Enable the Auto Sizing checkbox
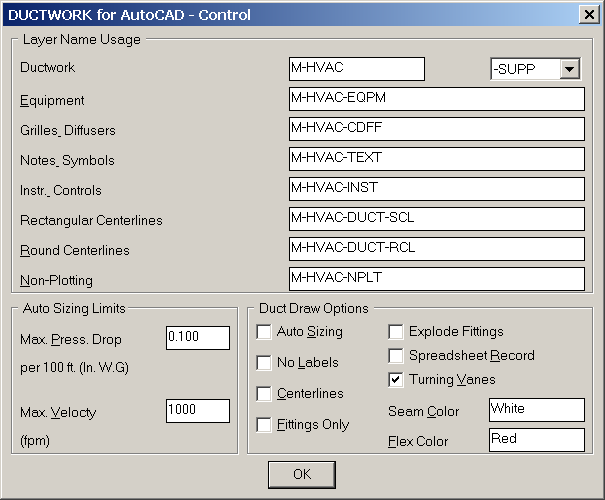 (264, 332)
